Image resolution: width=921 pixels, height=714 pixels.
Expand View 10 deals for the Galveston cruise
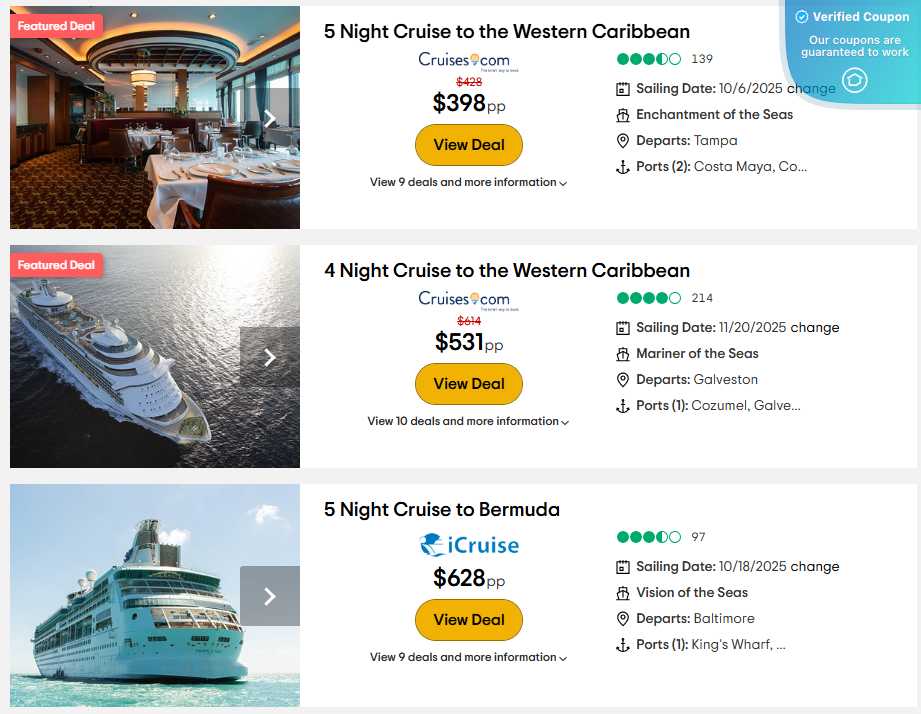468,421
